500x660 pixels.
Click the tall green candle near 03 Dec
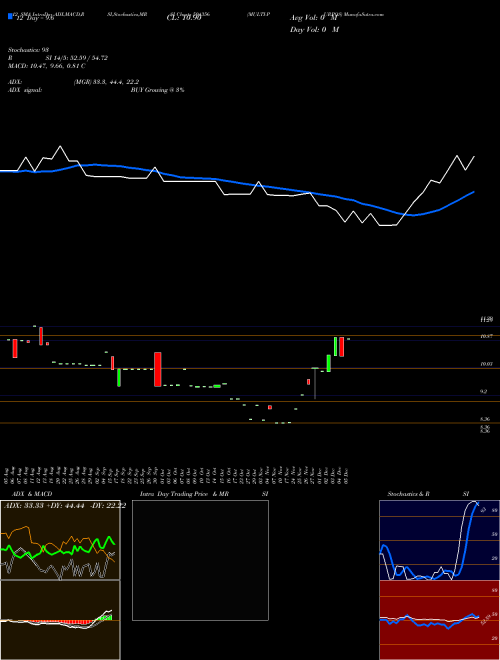[x=335, y=346]
